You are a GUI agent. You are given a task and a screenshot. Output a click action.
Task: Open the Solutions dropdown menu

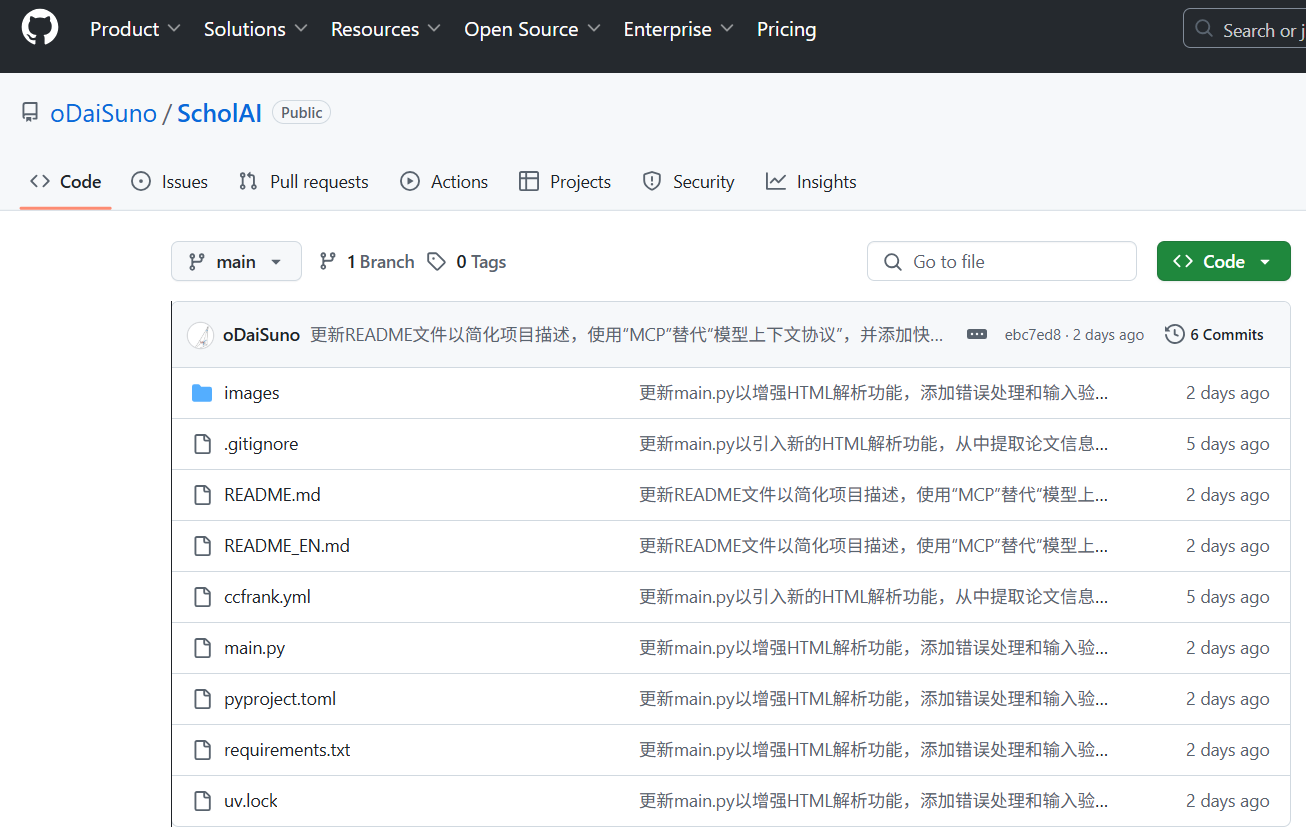(x=255, y=29)
